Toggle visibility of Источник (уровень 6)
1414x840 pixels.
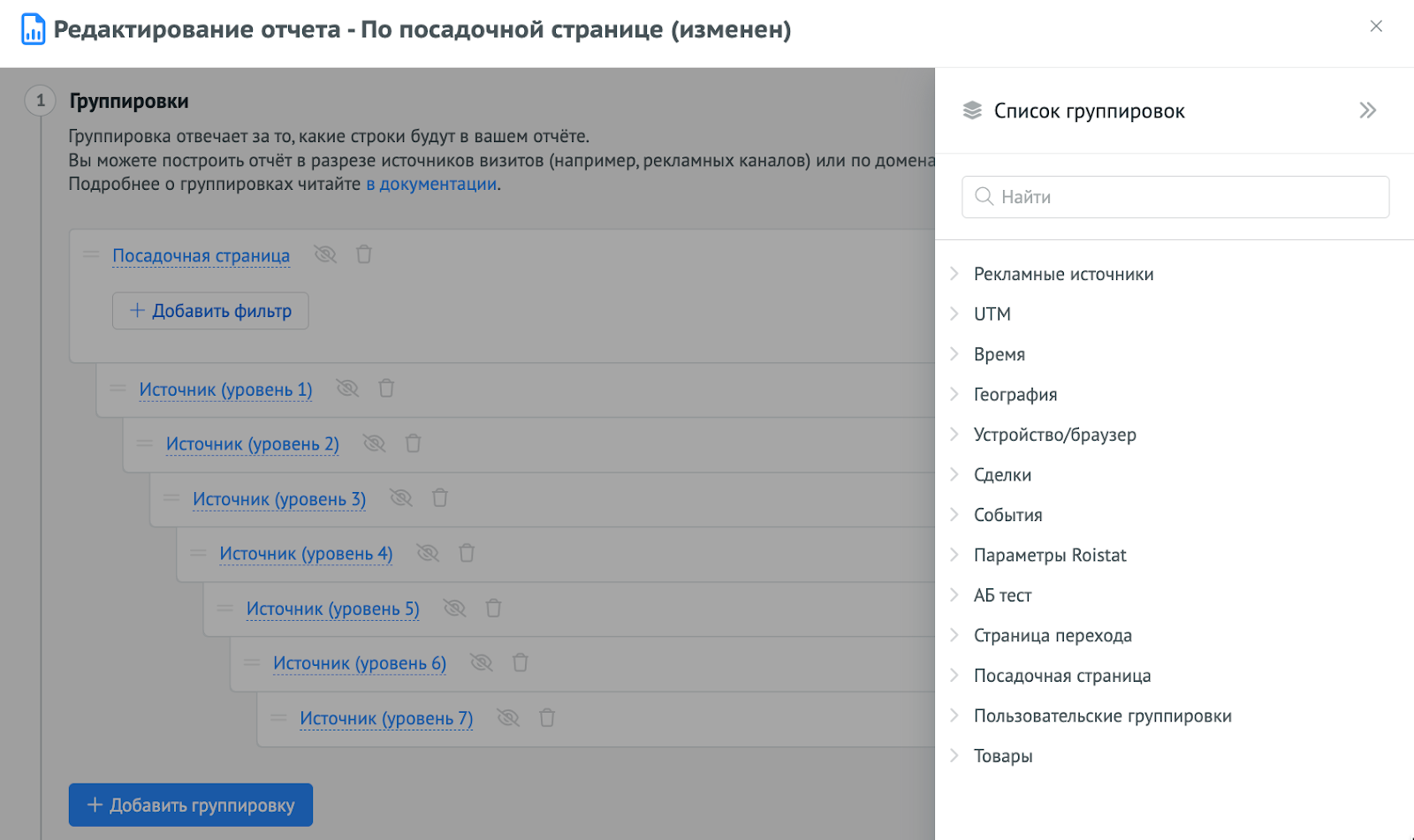pyautogui.click(x=482, y=662)
